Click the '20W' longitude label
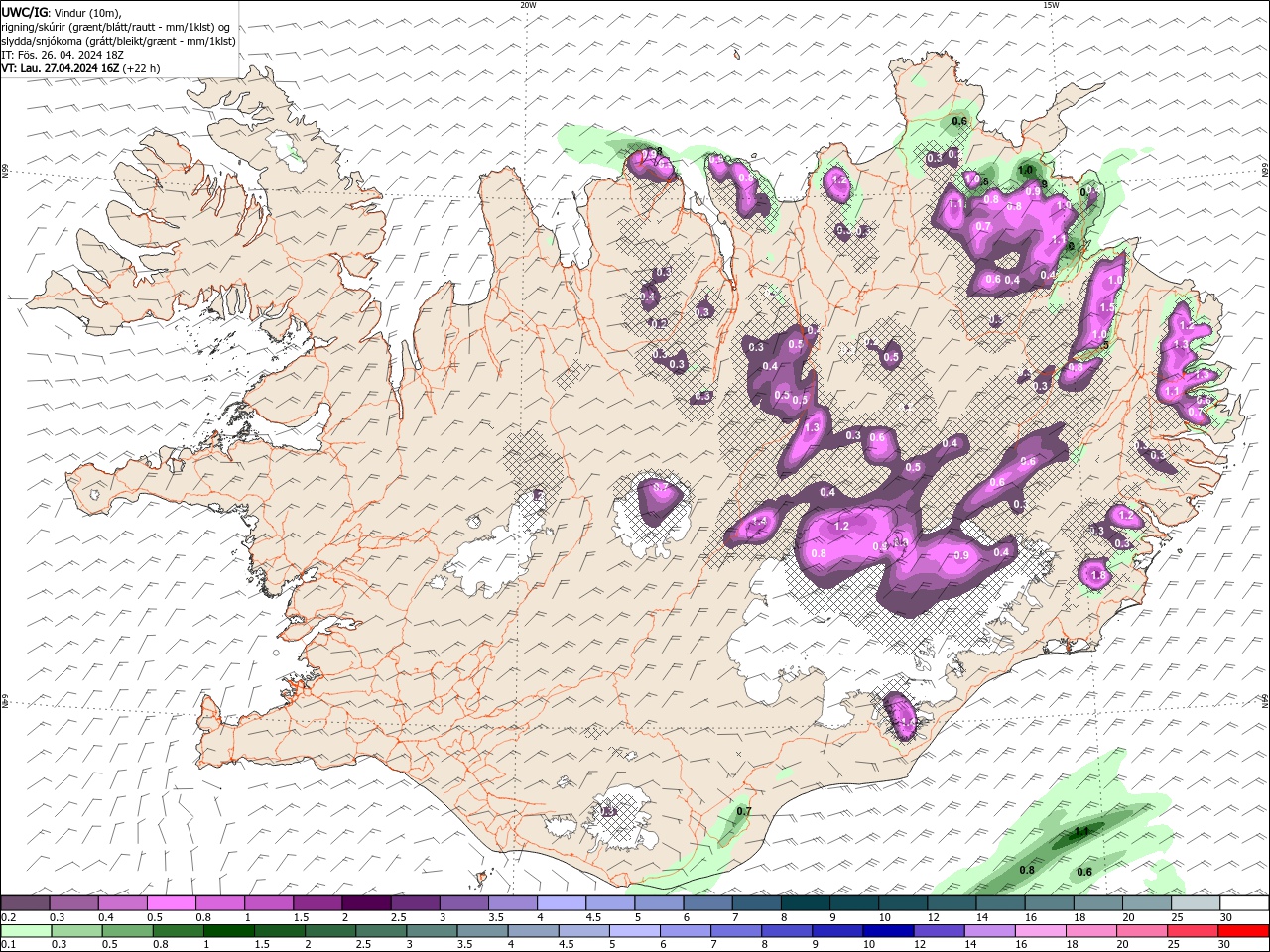1270x952 pixels. point(528,5)
